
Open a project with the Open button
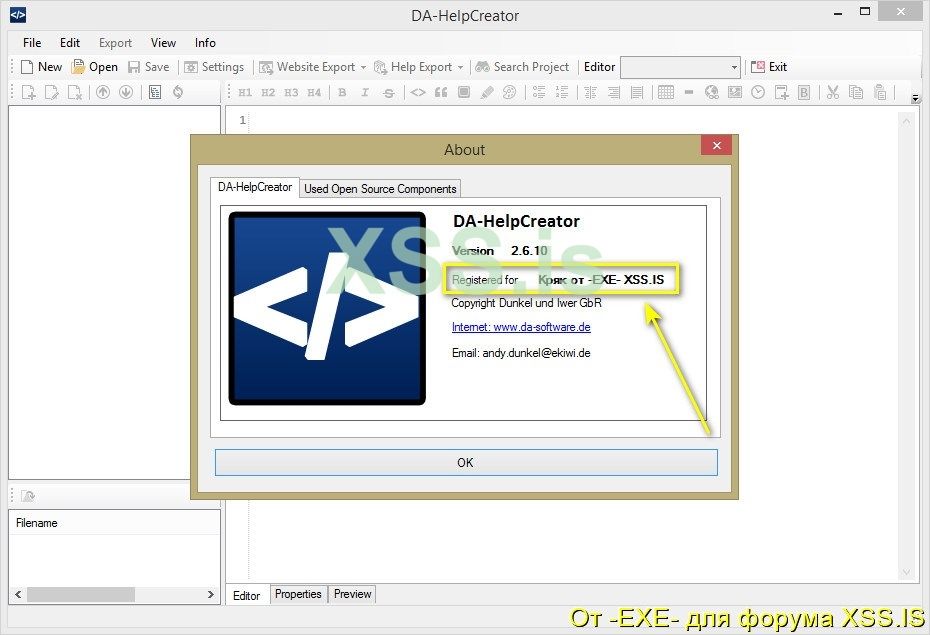point(95,67)
